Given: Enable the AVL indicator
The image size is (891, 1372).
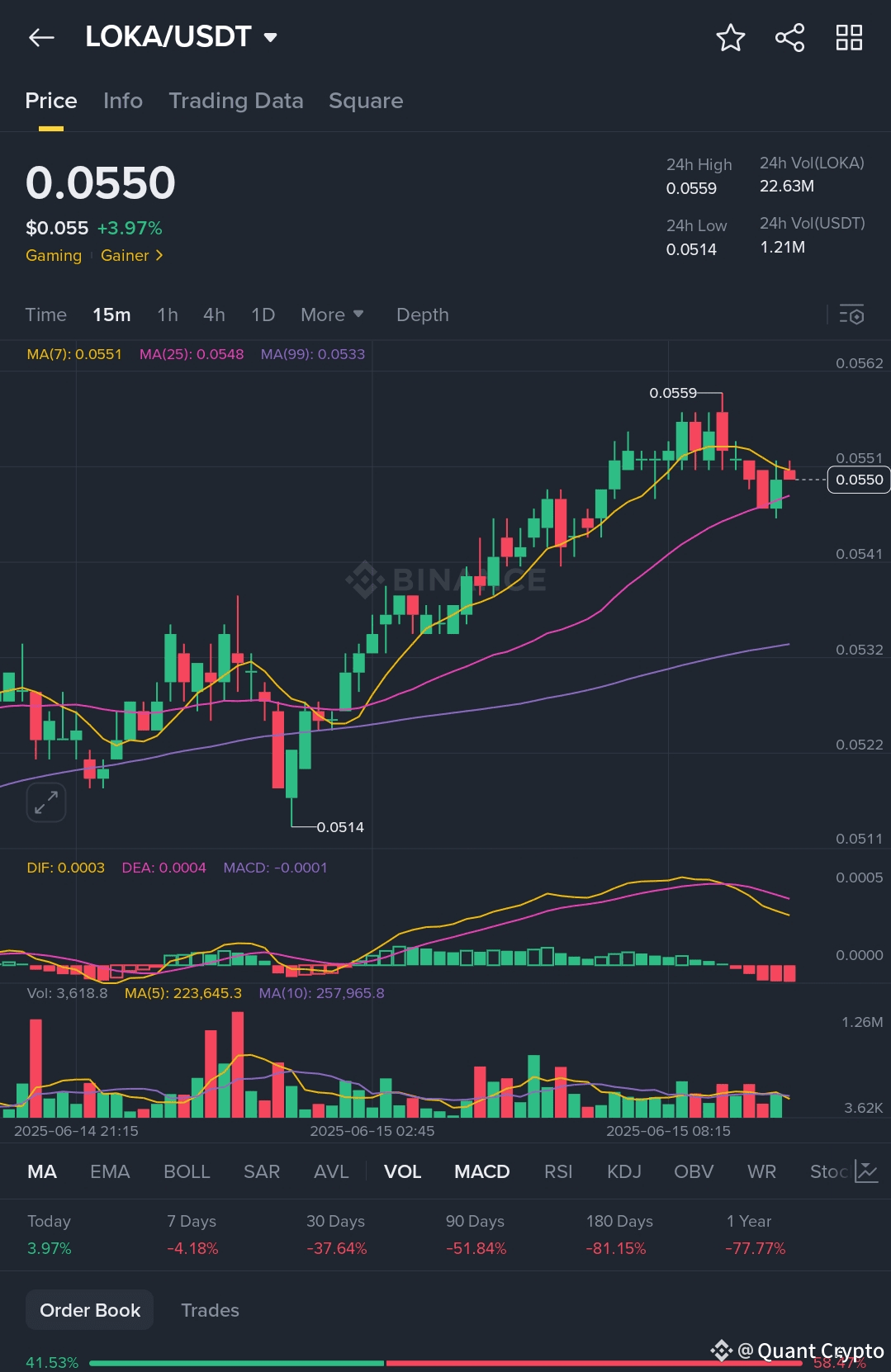Looking at the screenshot, I should tap(331, 1171).
